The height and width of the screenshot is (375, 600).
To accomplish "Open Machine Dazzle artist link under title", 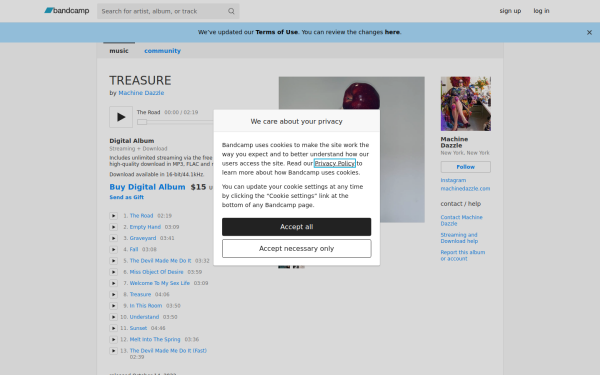I will point(141,93).
